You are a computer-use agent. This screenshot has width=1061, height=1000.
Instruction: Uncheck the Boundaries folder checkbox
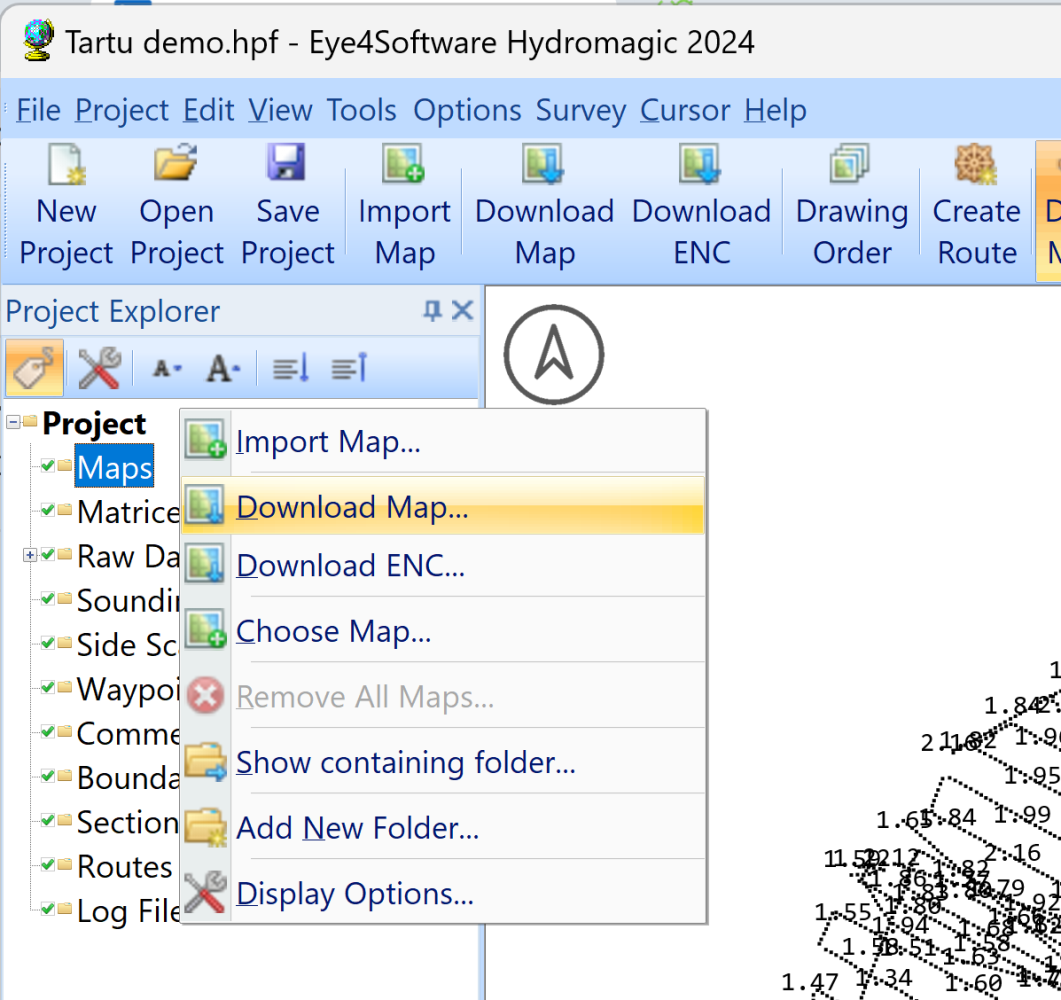click(x=47, y=776)
